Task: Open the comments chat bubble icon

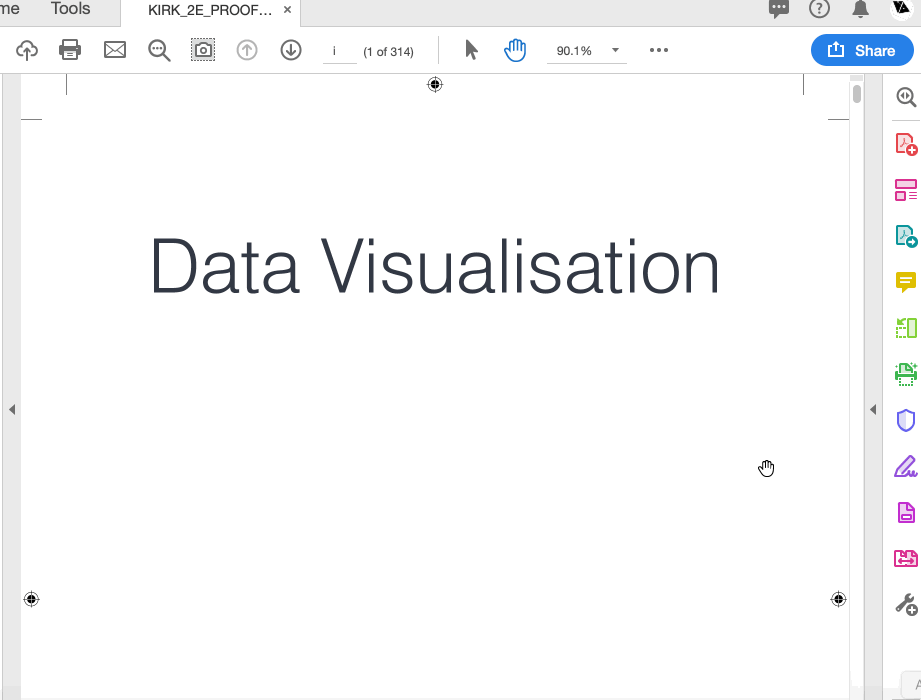Action: (779, 9)
